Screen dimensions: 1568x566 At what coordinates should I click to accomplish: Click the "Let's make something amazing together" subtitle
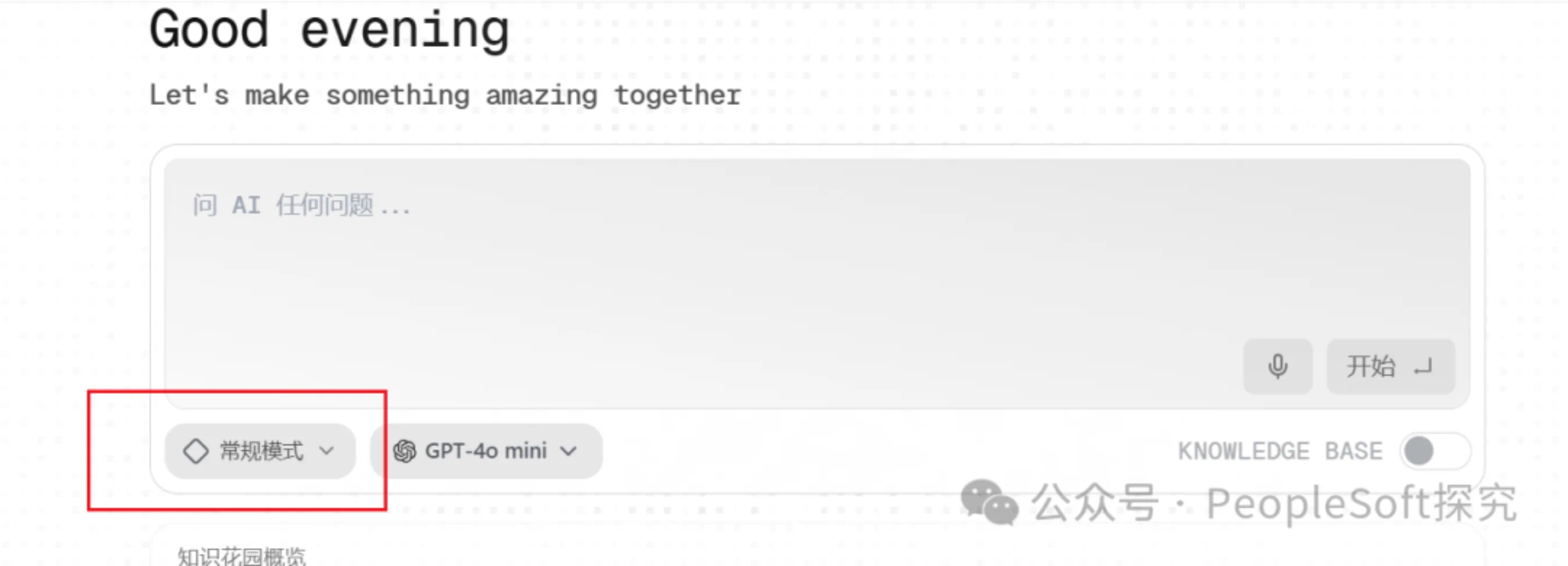click(x=445, y=96)
